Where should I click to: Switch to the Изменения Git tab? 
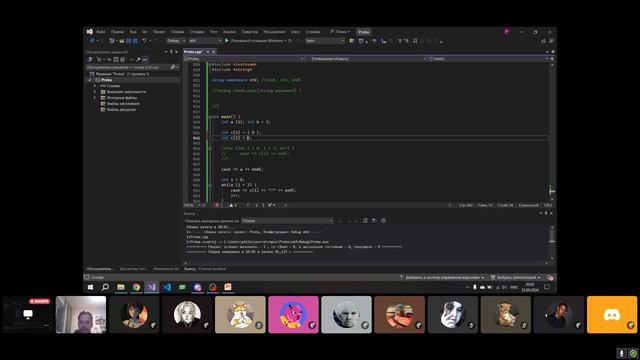(166, 269)
